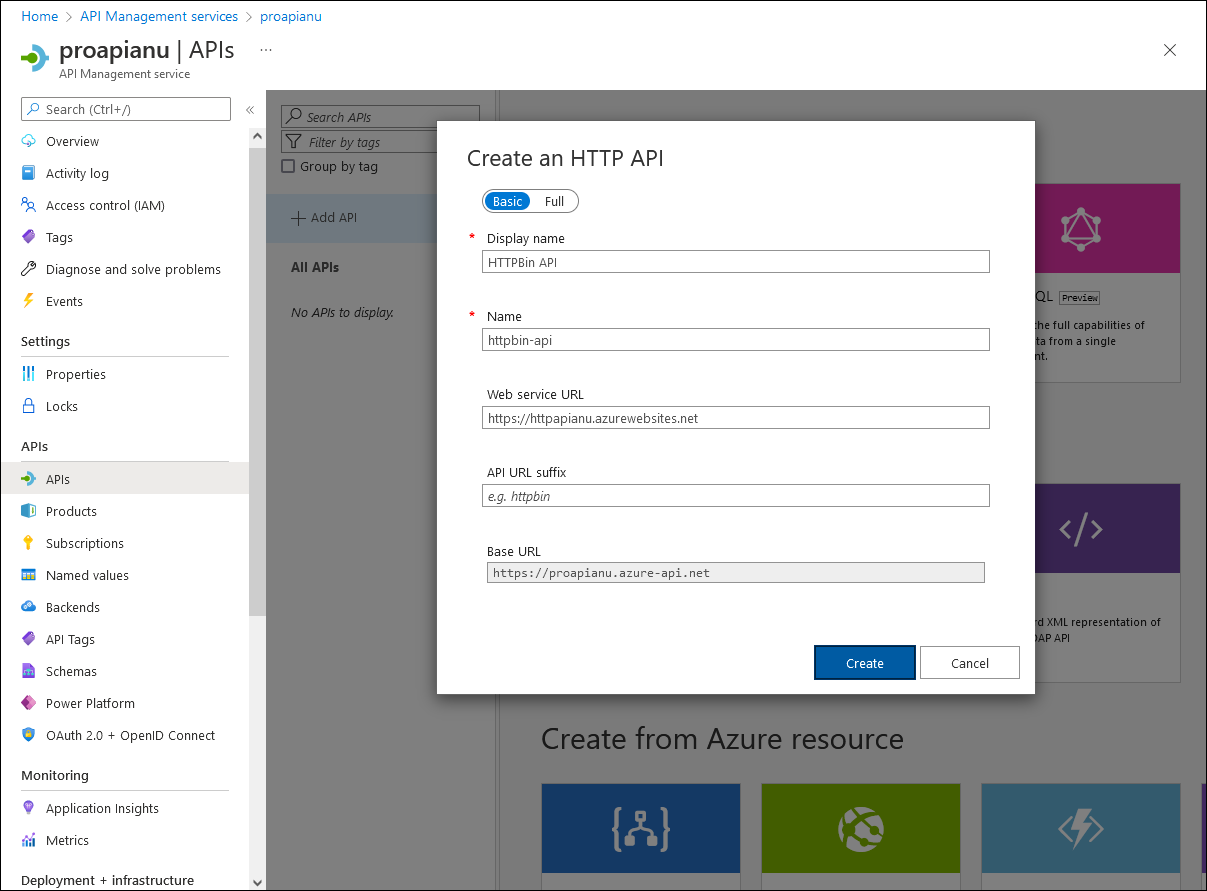Open the Filter by tags dropdown
The image size is (1207, 891).
coord(380,141)
